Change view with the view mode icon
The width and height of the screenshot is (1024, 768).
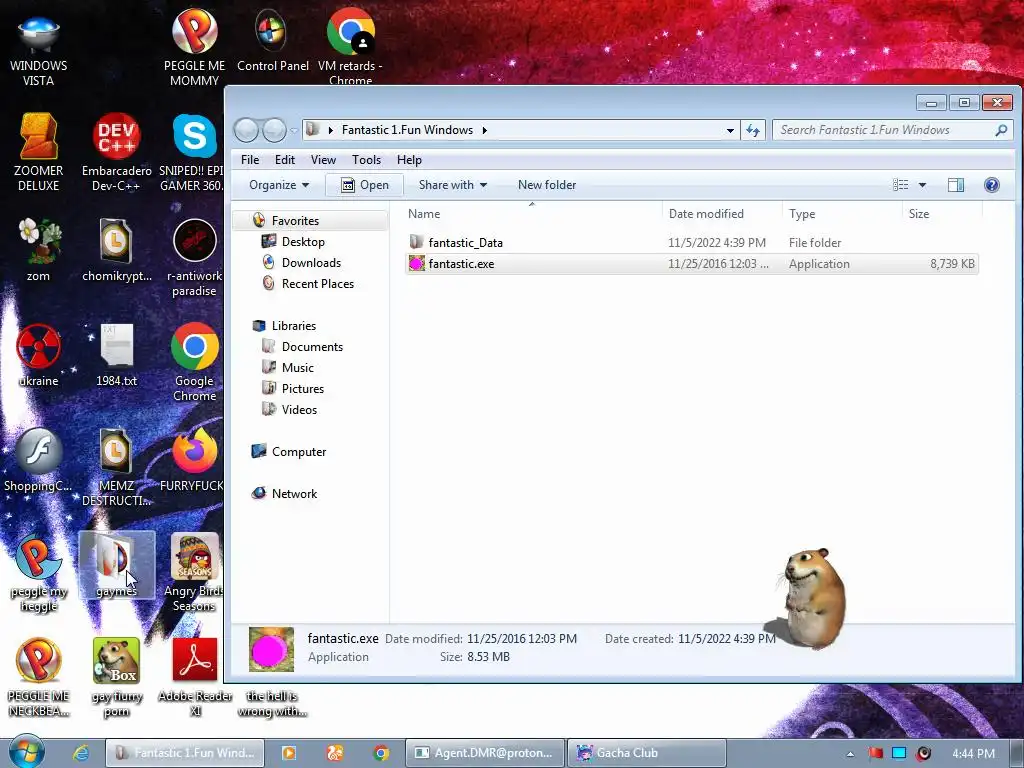pos(901,185)
